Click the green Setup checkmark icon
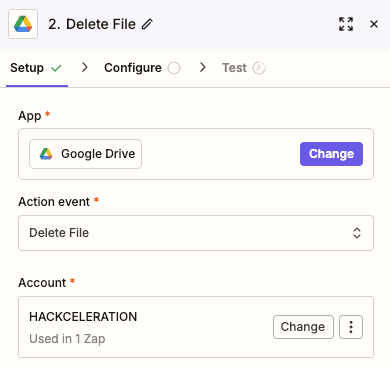Screen dimensions: 390x369 click(56, 68)
